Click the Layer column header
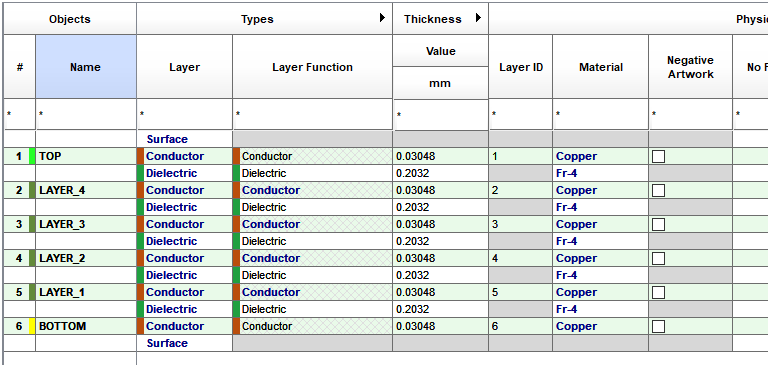This screenshot has width=768, height=365. pos(185,67)
